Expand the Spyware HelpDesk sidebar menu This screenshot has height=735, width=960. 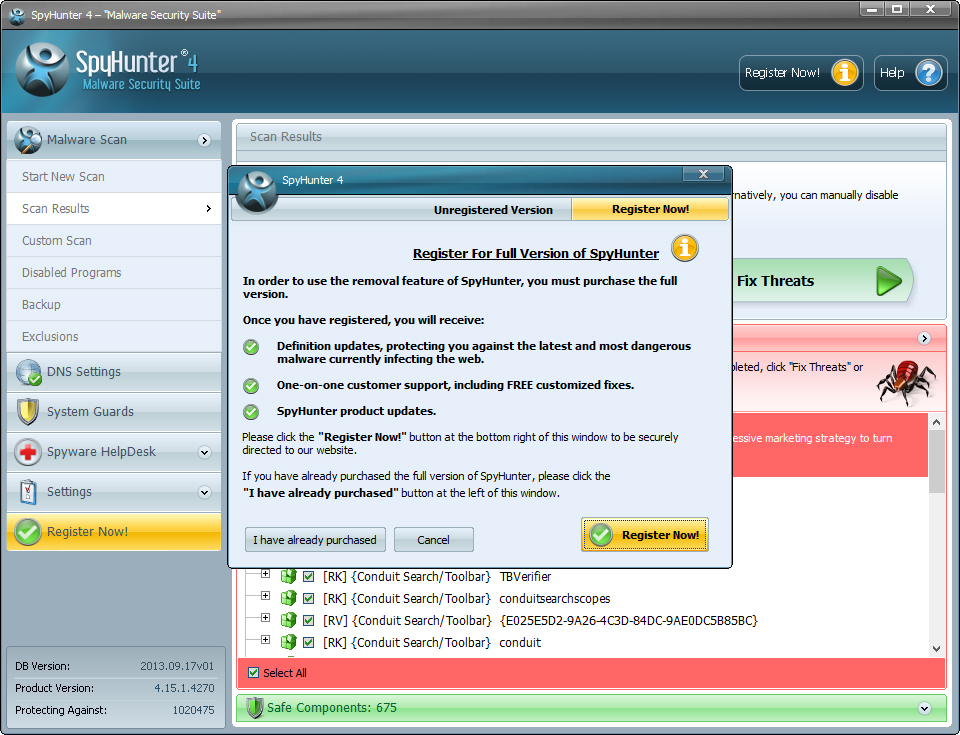(204, 452)
